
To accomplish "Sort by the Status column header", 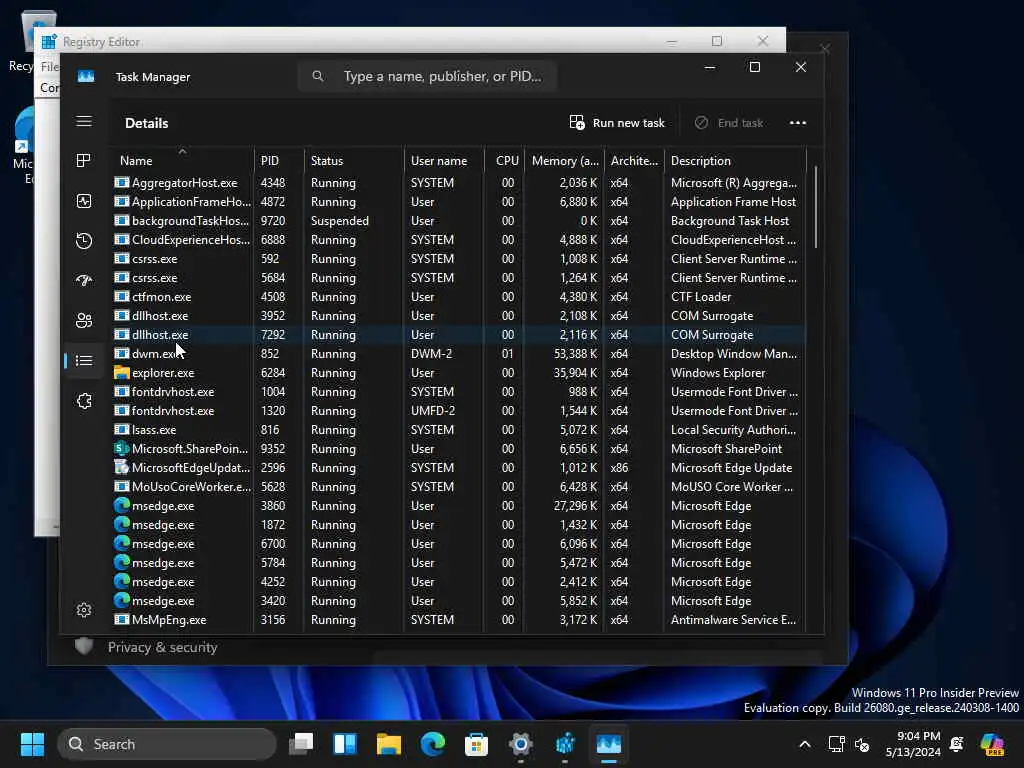I will [x=354, y=161].
